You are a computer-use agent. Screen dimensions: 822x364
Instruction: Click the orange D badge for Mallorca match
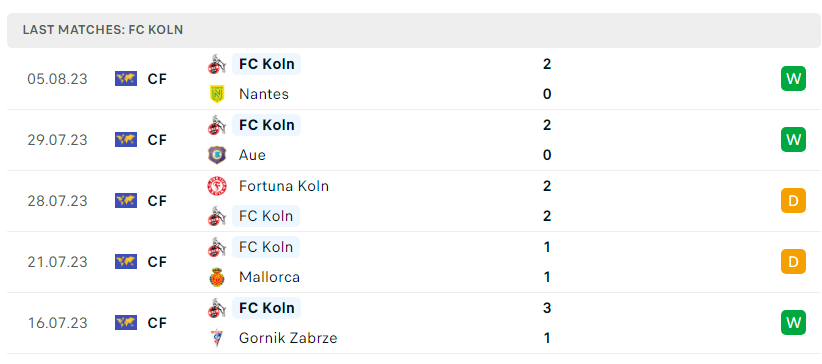793,262
